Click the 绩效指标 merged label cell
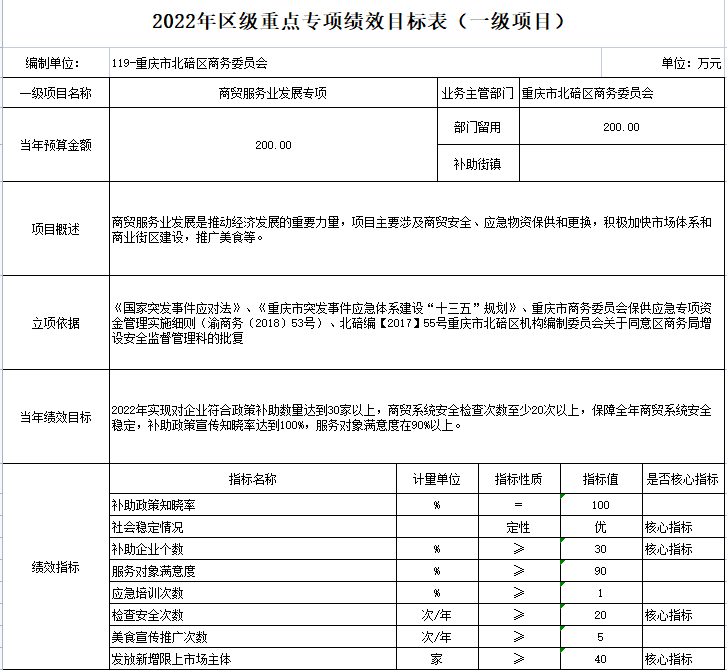 click(56, 567)
